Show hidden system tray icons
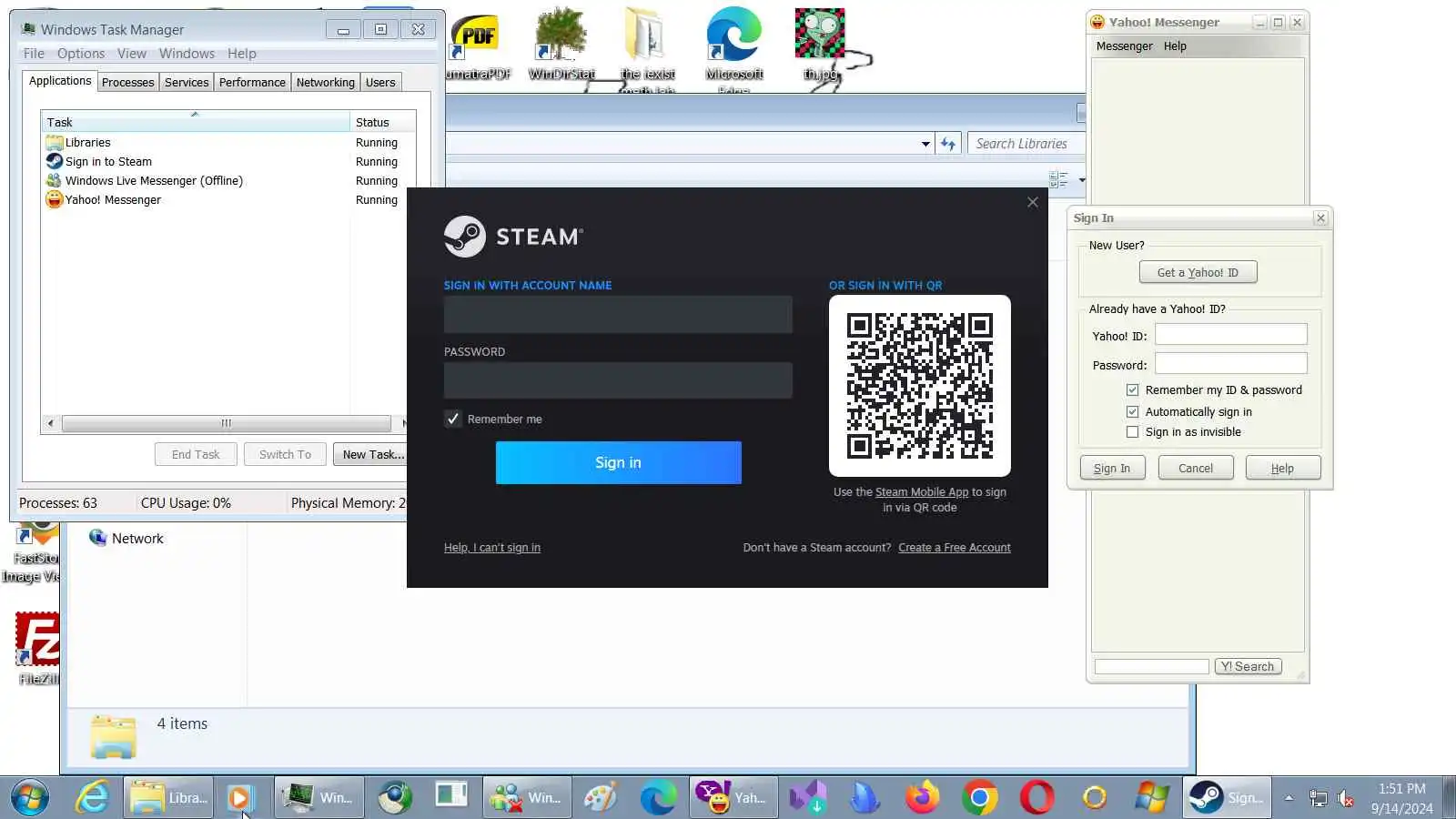 coord(1289,798)
